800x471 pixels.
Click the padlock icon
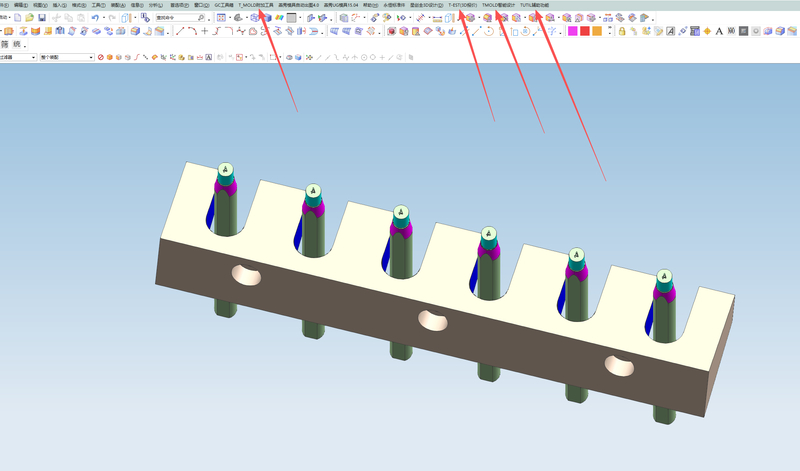(622, 31)
